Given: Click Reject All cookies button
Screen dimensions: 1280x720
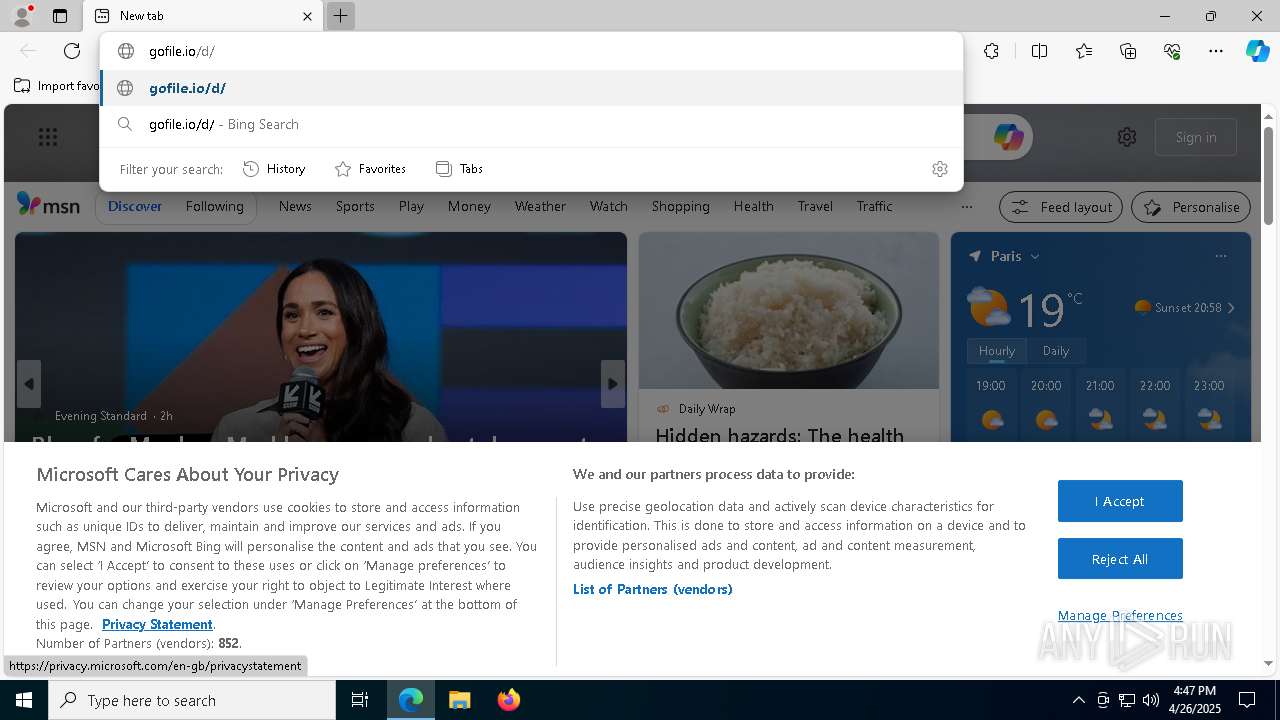Looking at the screenshot, I should click(1120, 559).
